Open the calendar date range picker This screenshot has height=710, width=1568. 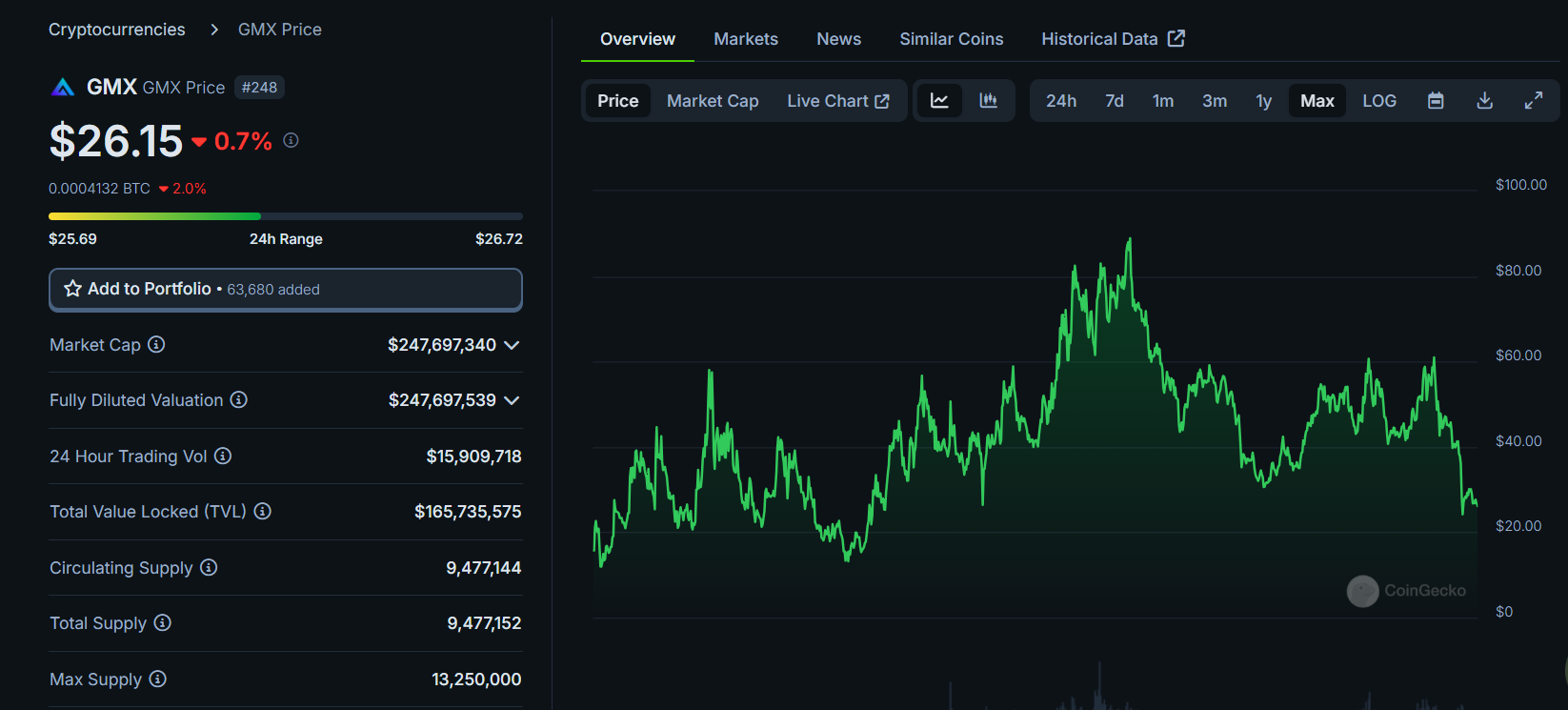(1436, 100)
